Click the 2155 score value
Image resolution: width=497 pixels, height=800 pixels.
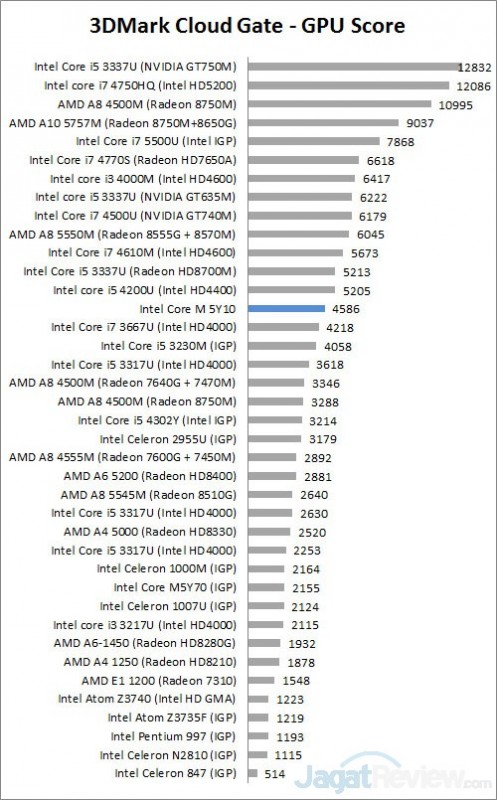click(306, 588)
